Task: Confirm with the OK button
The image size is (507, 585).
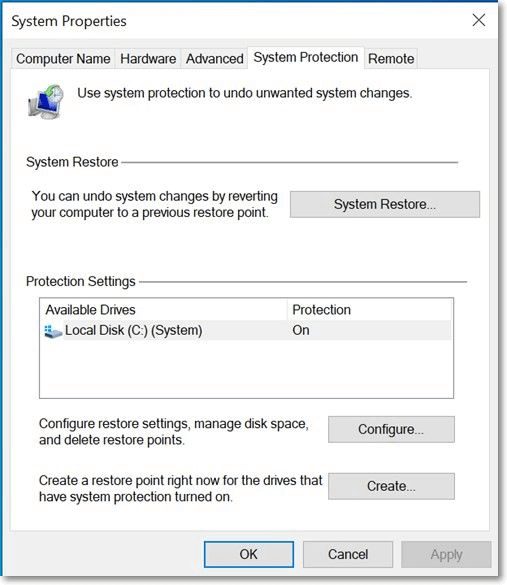Action: (x=248, y=554)
